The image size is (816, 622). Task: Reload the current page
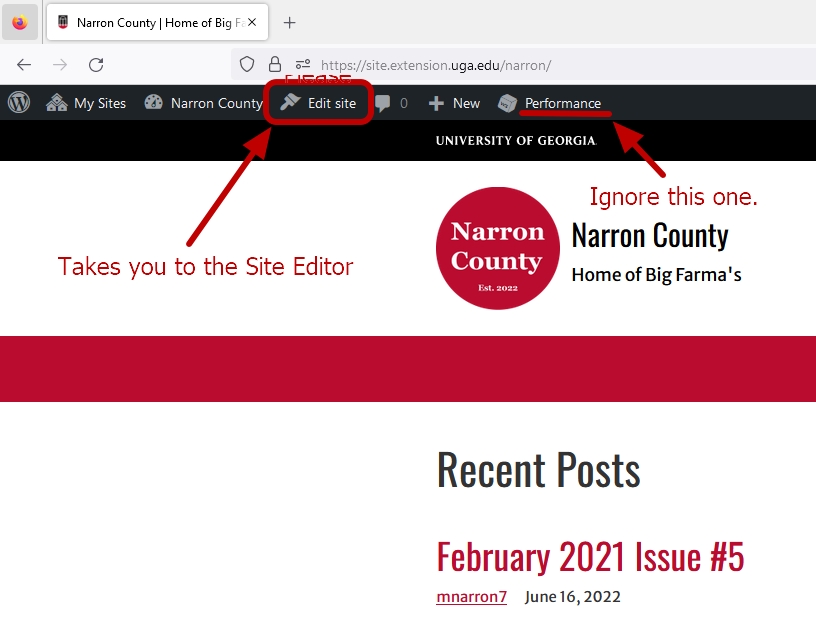click(x=96, y=65)
